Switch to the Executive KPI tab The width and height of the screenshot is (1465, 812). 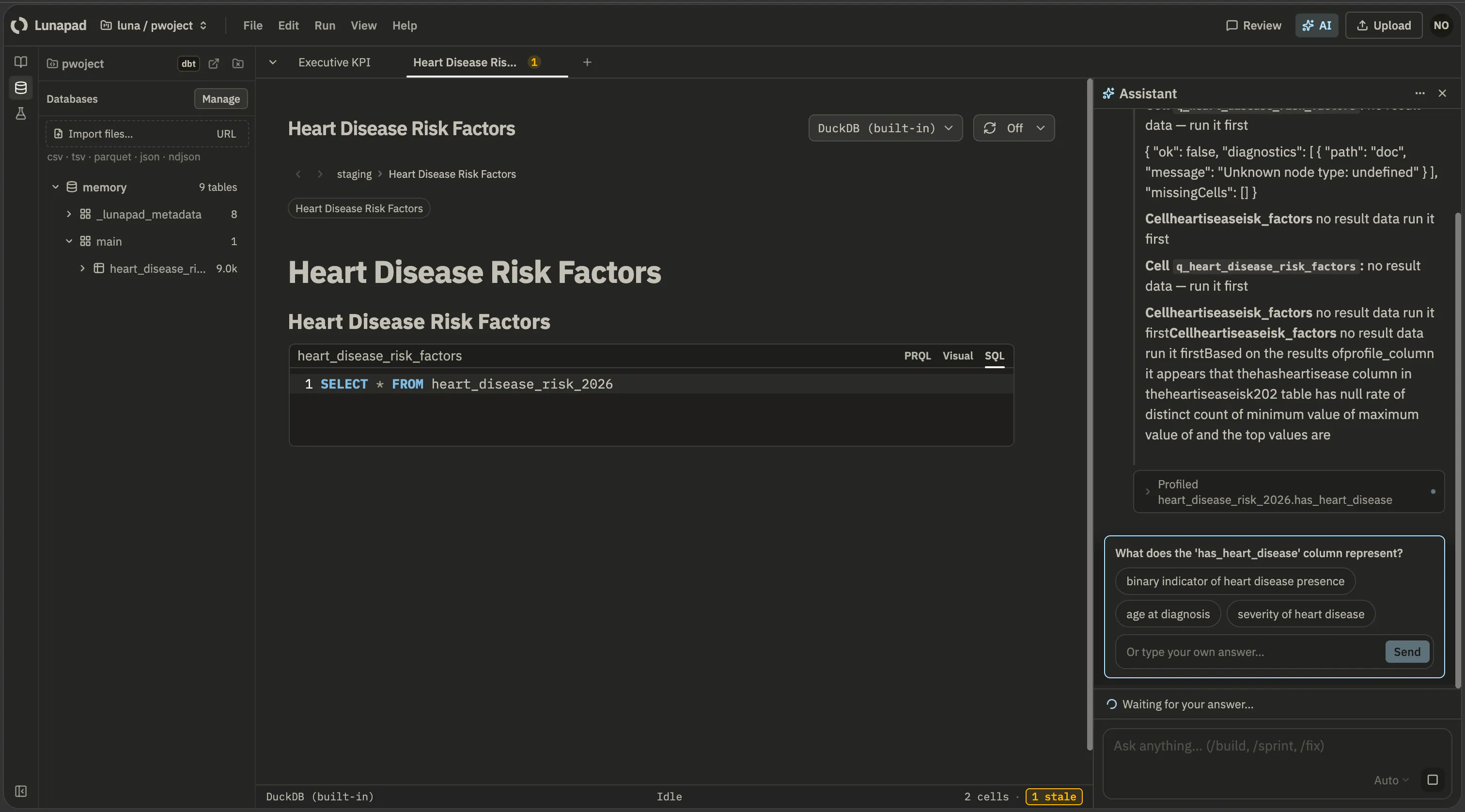(334, 62)
